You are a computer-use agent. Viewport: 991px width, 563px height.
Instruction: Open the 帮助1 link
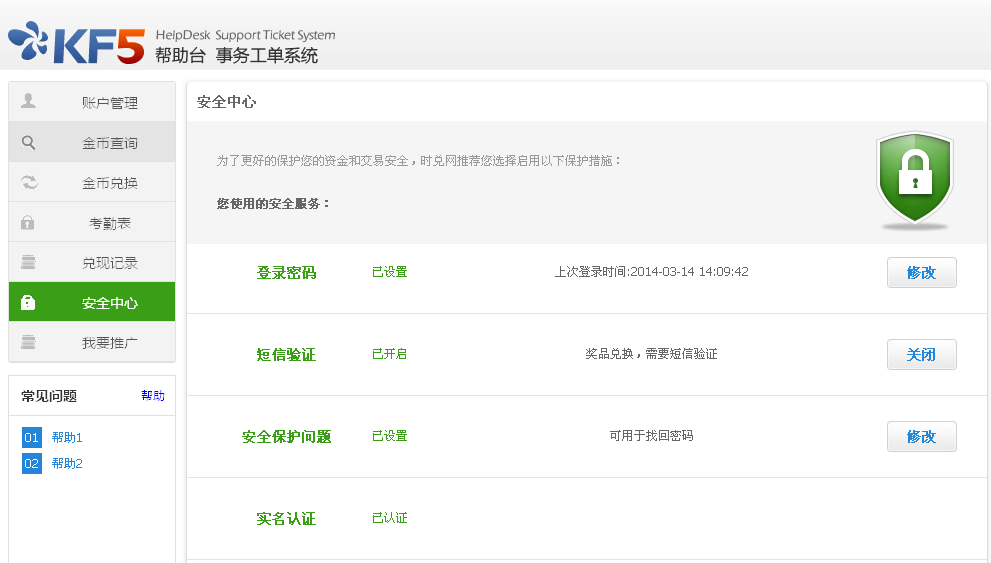click(67, 437)
